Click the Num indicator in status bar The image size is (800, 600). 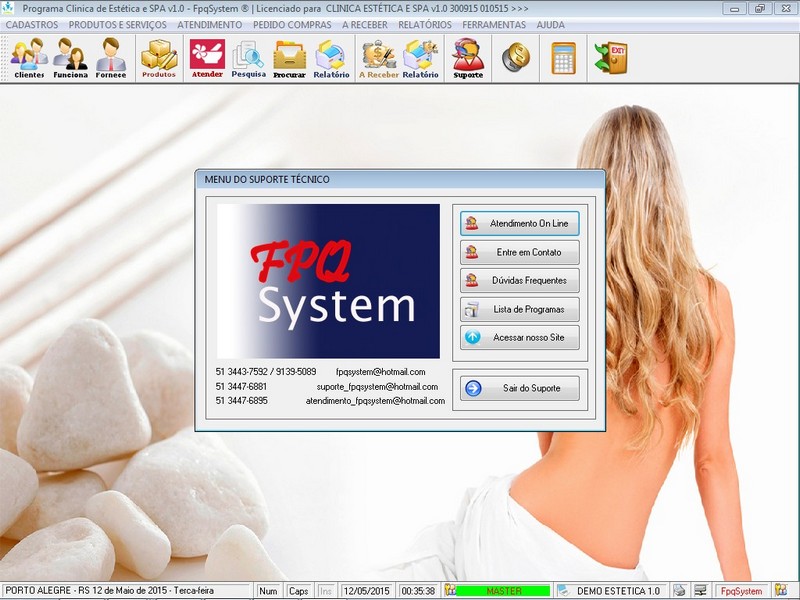click(268, 591)
